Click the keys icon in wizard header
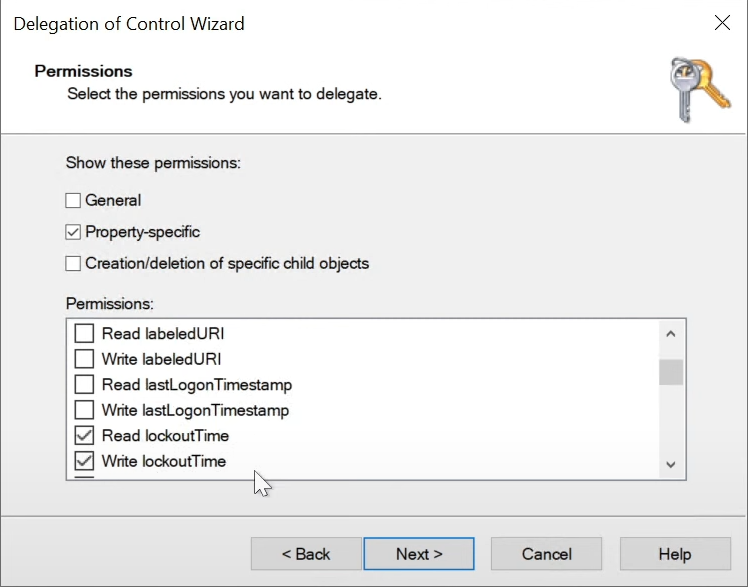Viewport: 748px width, 587px height. (x=699, y=90)
